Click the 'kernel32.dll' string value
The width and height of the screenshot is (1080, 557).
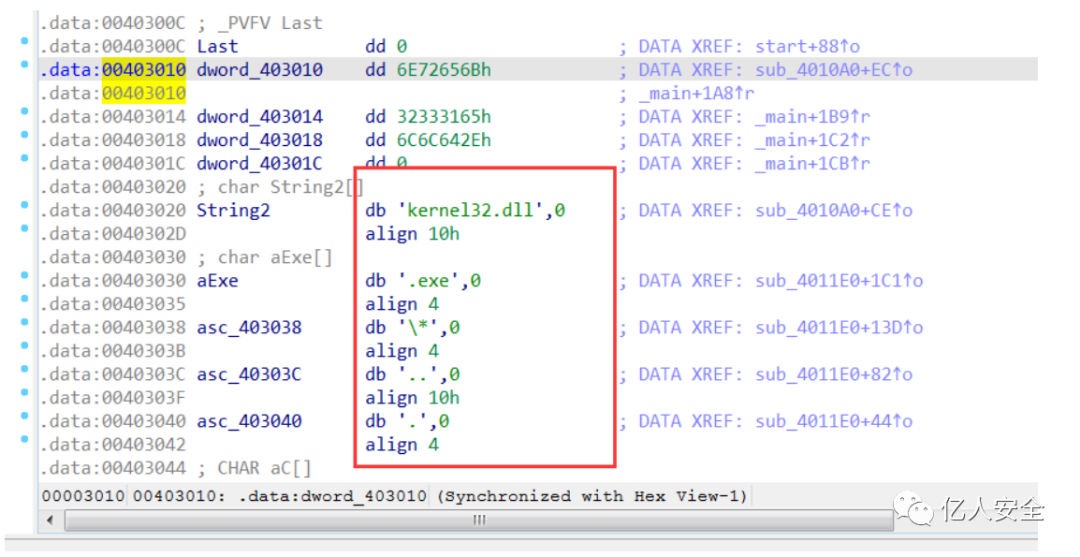(470, 210)
